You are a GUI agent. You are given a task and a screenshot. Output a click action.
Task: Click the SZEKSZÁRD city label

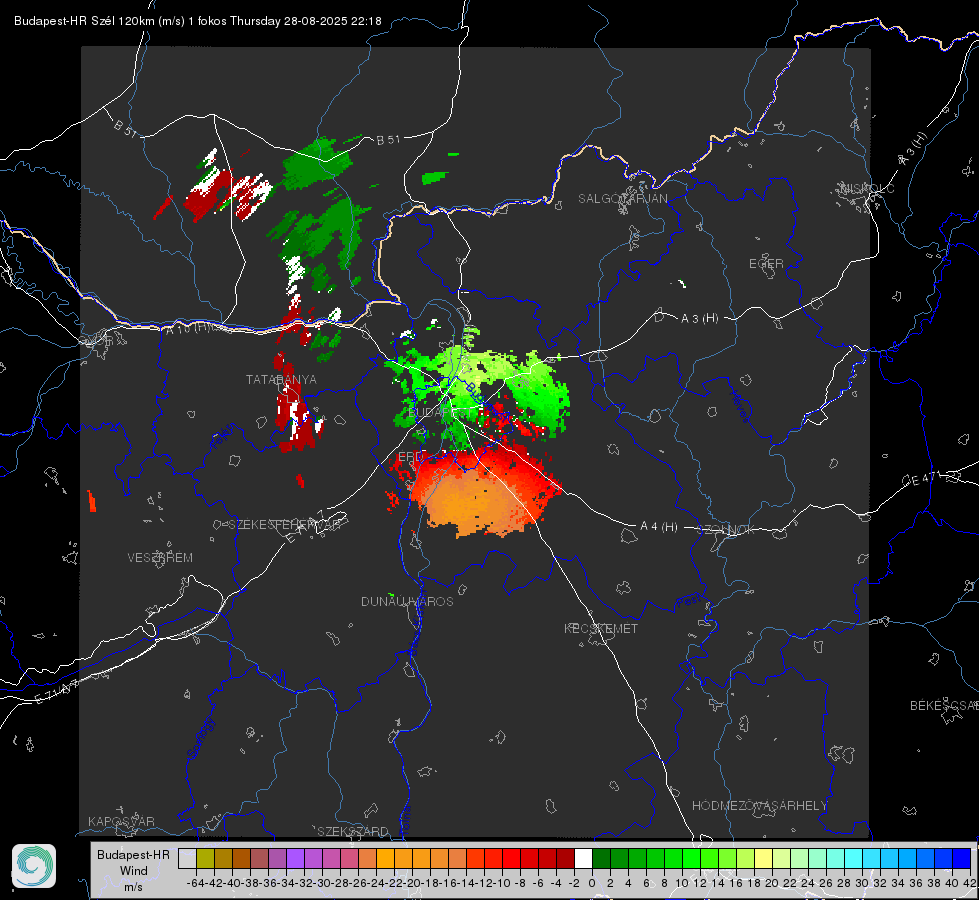[353, 831]
